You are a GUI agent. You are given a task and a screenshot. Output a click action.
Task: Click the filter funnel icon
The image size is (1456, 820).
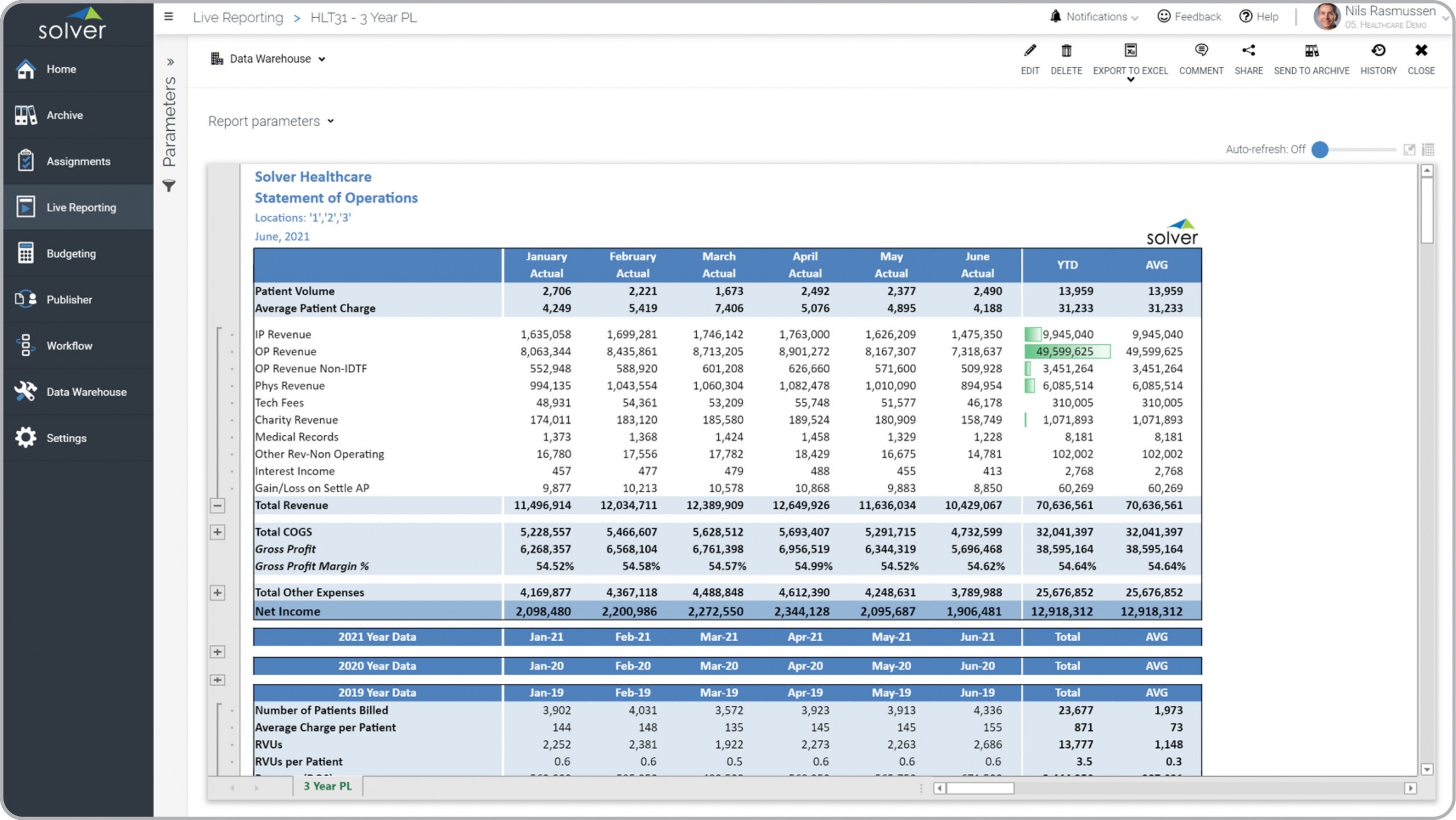[x=169, y=186]
